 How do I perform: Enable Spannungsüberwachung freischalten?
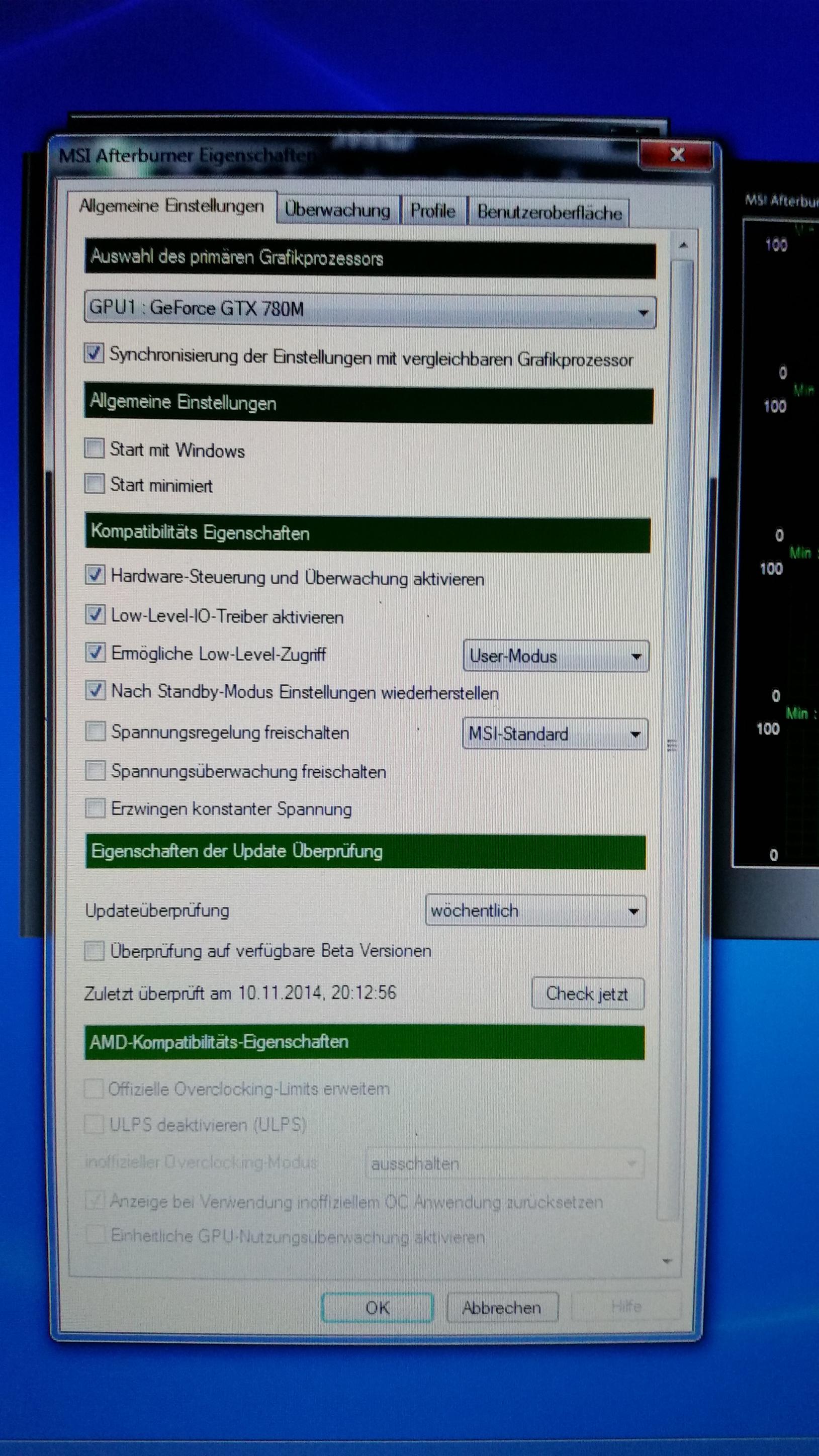pos(95,770)
